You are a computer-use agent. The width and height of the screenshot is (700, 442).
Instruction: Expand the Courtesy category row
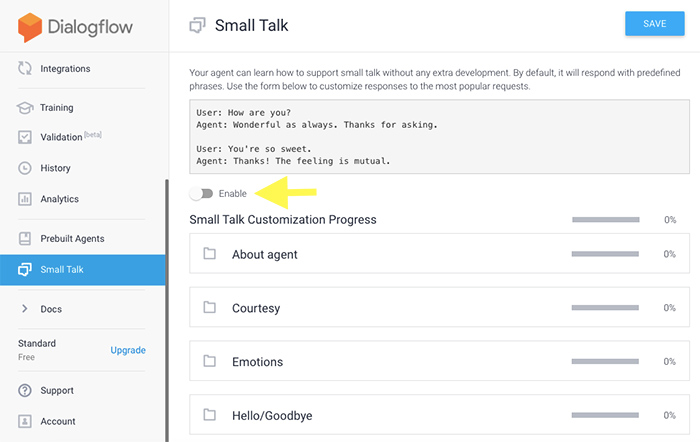pos(439,307)
